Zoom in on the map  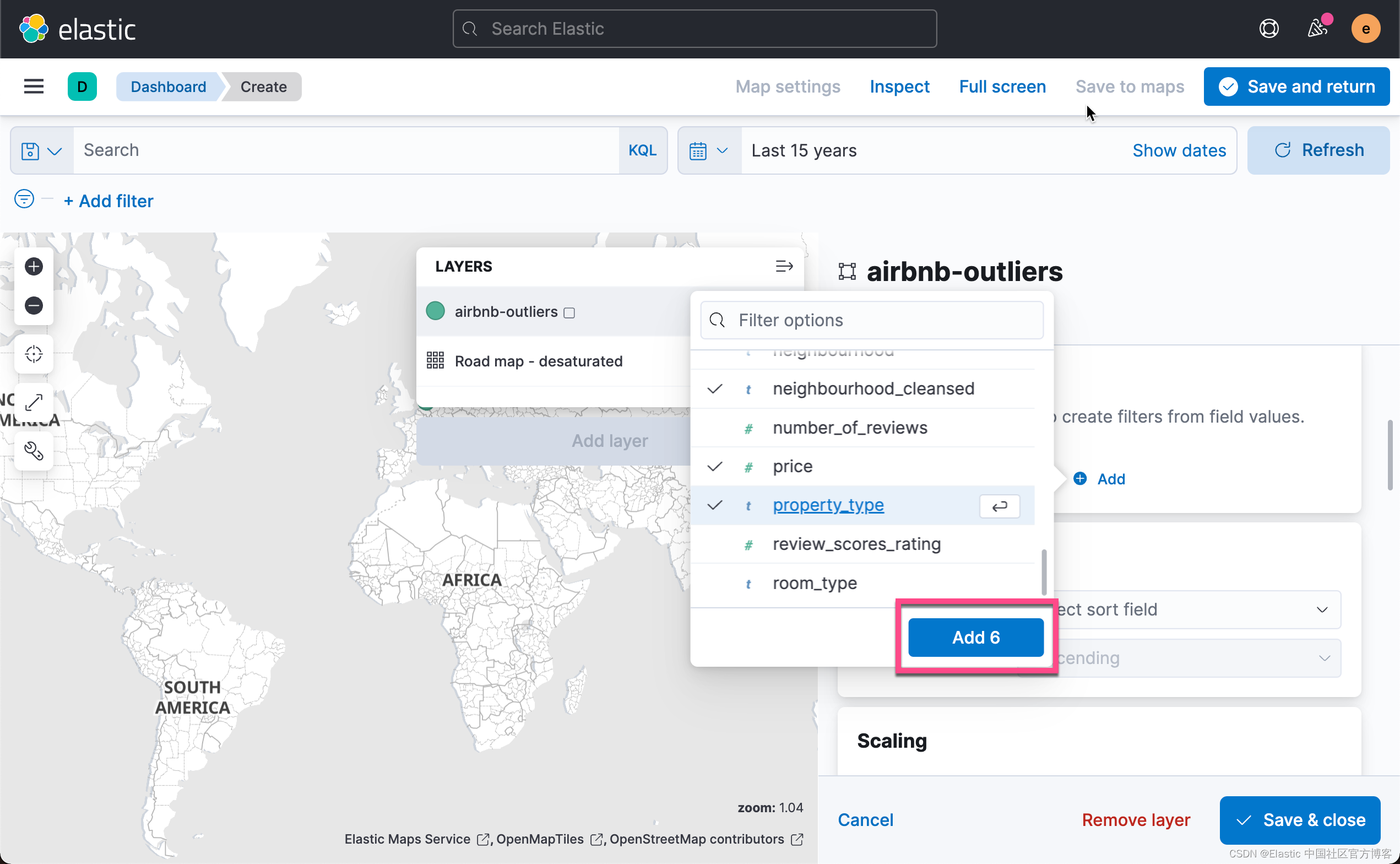pos(34,266)
